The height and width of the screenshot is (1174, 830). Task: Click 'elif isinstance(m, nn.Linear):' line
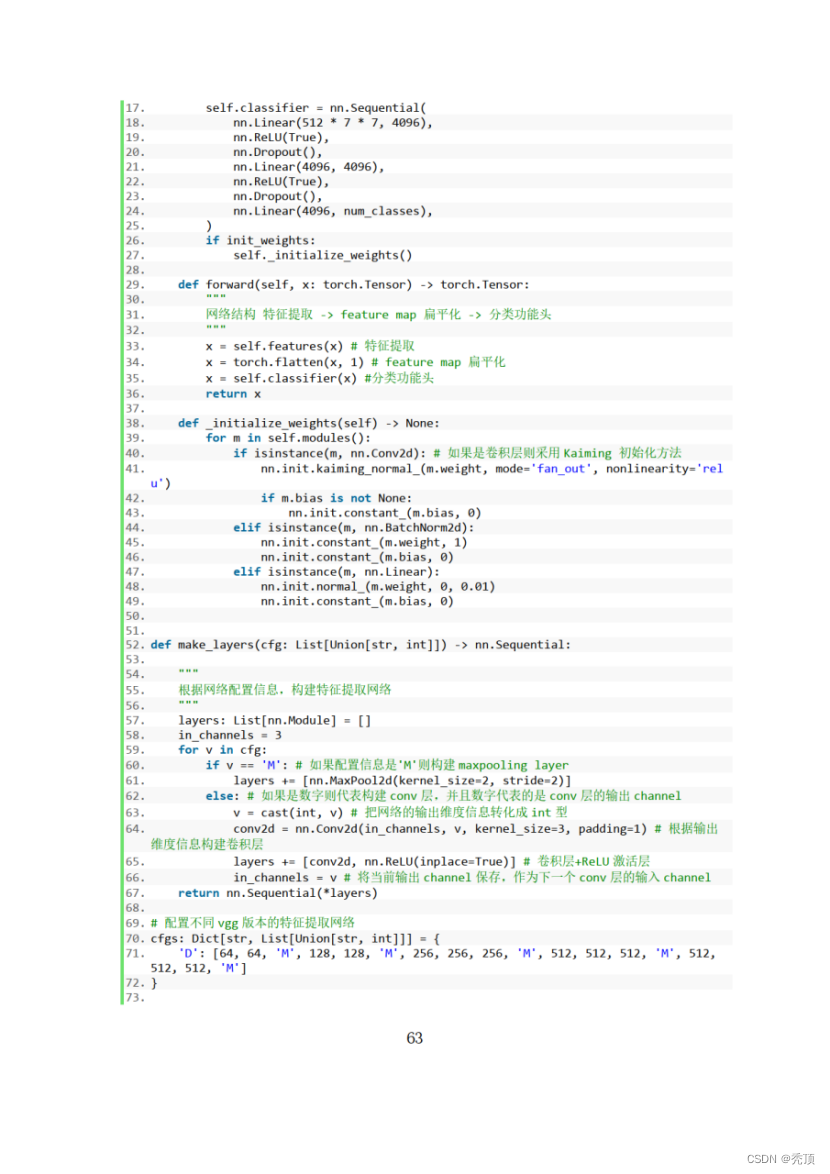tap(336, 572)
